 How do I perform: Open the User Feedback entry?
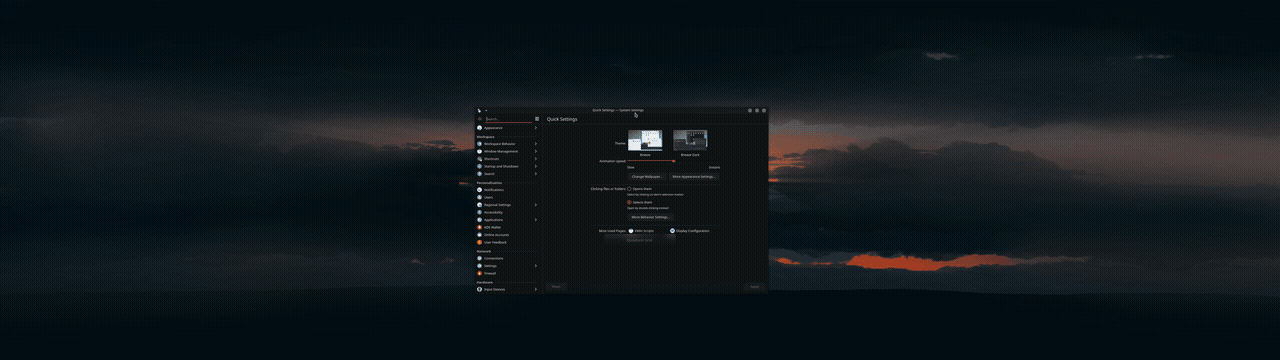(x=508, y=242)
